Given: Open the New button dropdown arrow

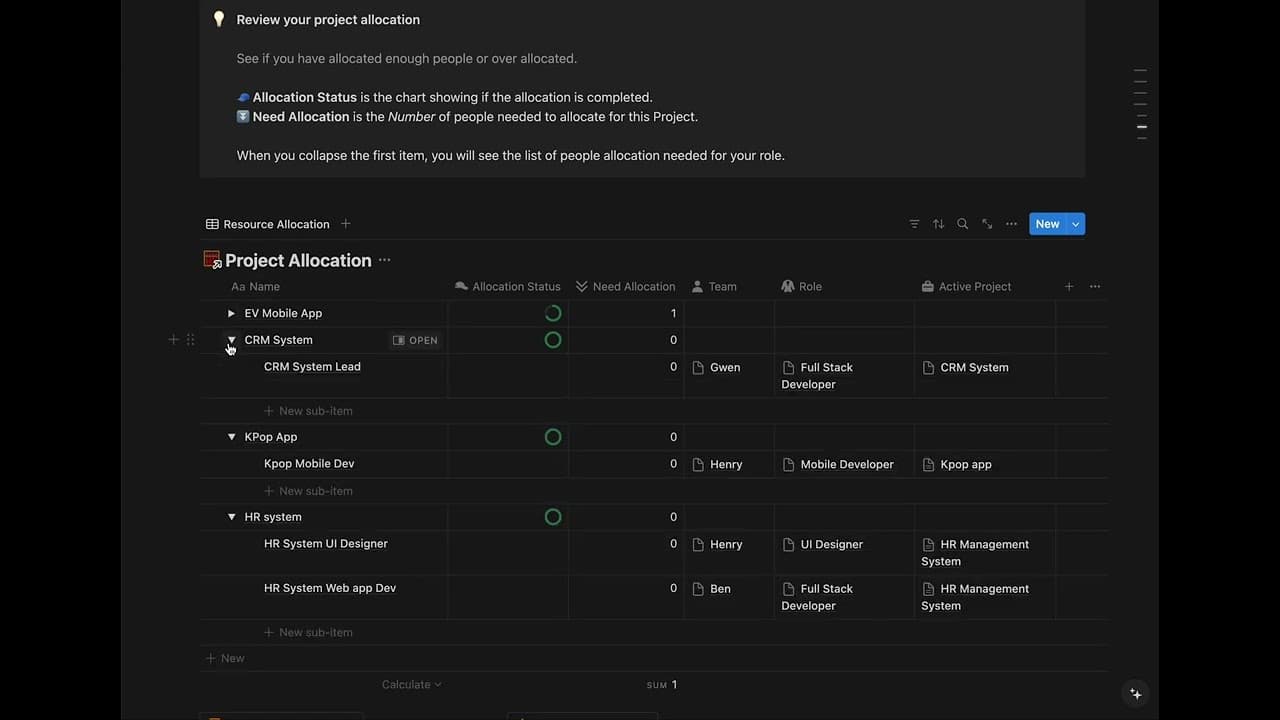Looking at the screenshot, I should click(1076, 224).
